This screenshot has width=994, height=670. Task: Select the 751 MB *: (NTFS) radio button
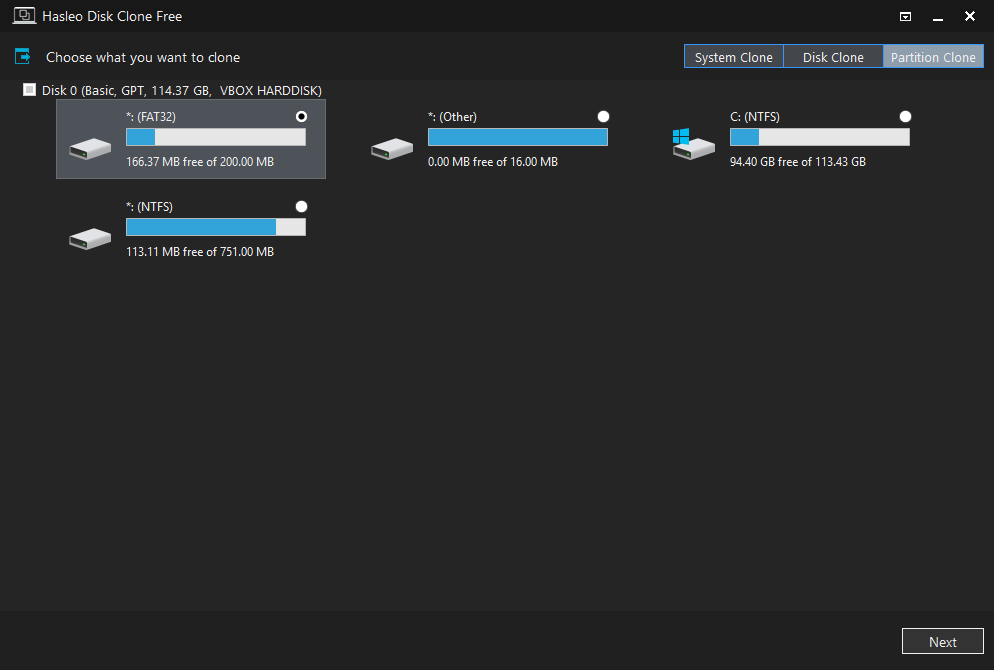[x=301, y=207]
